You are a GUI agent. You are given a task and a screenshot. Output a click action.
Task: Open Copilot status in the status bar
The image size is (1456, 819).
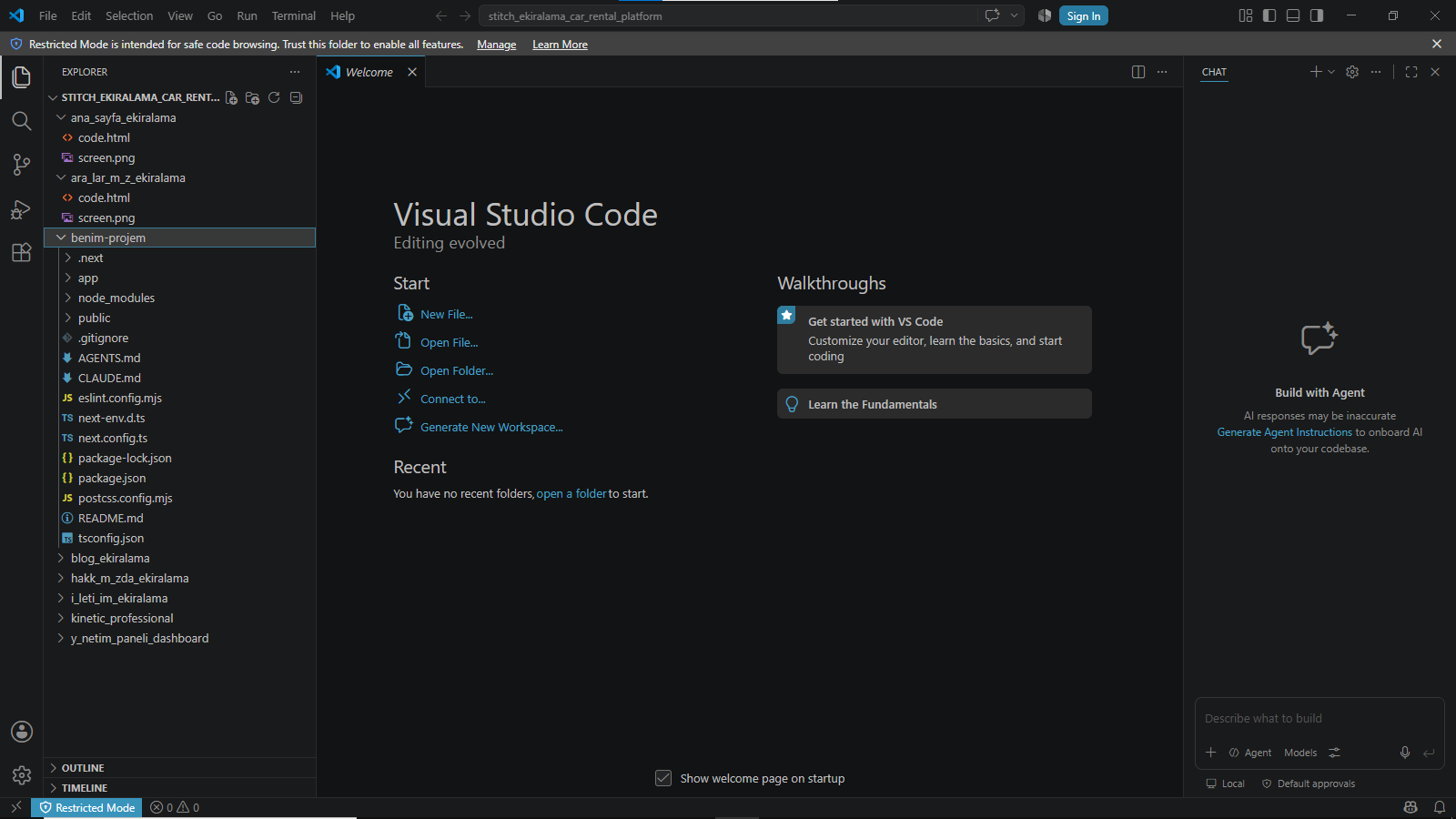1410,807
